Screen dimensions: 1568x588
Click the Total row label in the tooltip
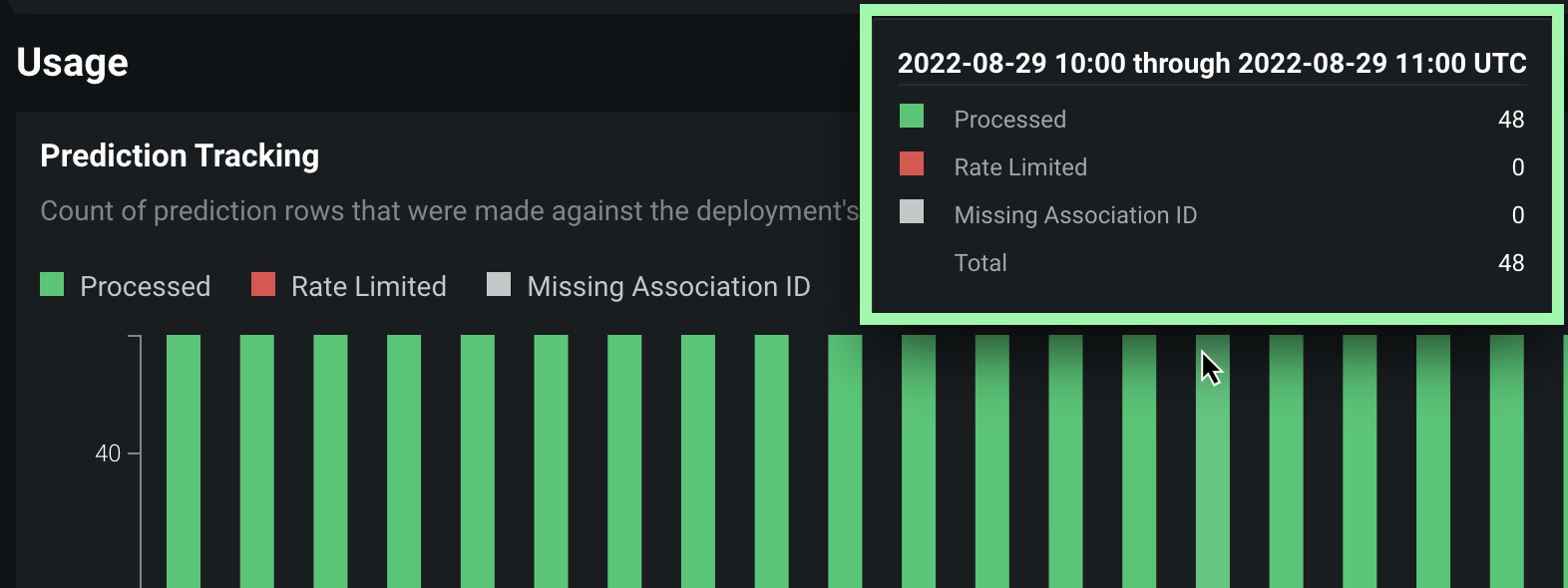coord(980,263)
